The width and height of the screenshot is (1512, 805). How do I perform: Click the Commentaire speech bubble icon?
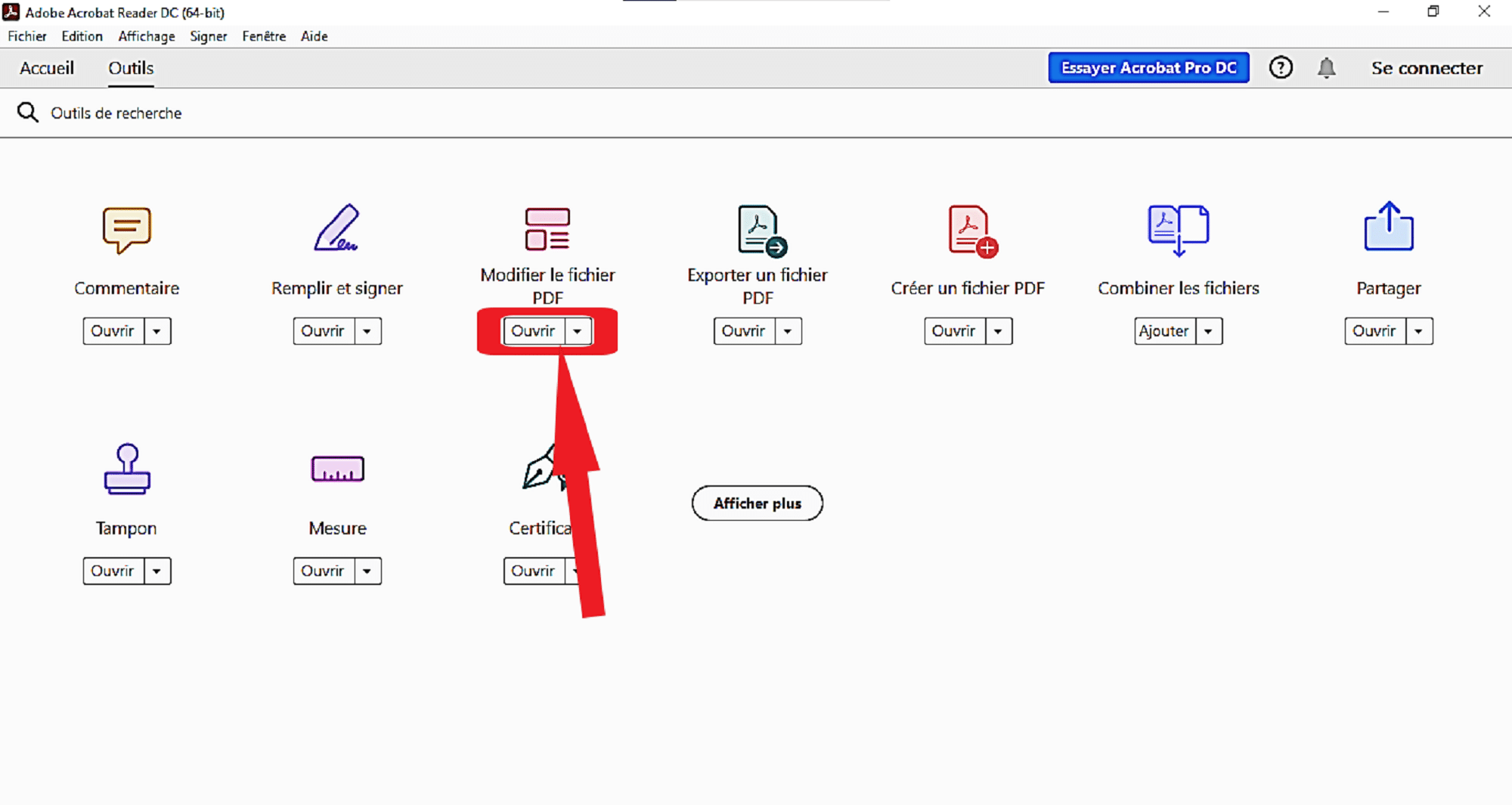[x=127, y=230]
